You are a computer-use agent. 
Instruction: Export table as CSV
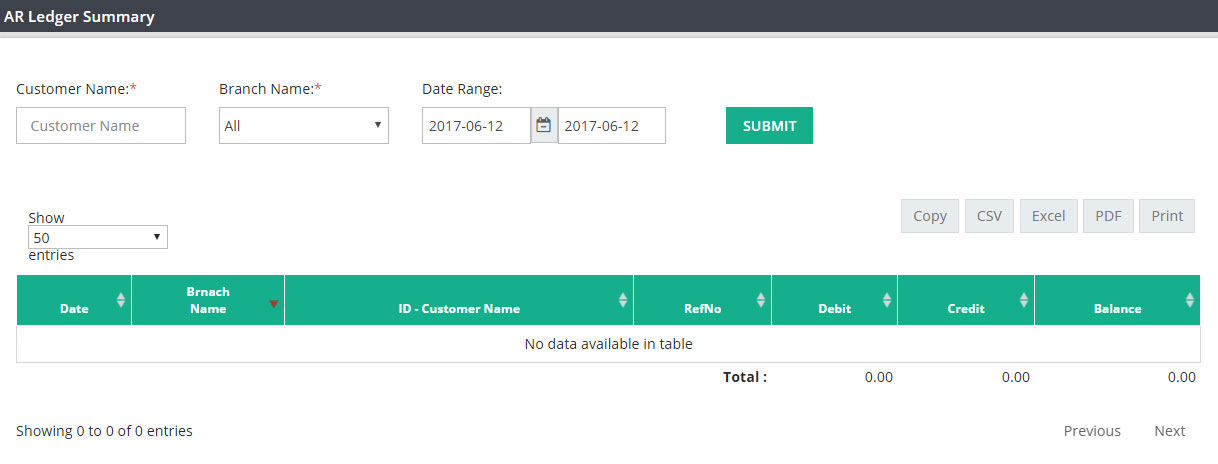tap(989, 216)
